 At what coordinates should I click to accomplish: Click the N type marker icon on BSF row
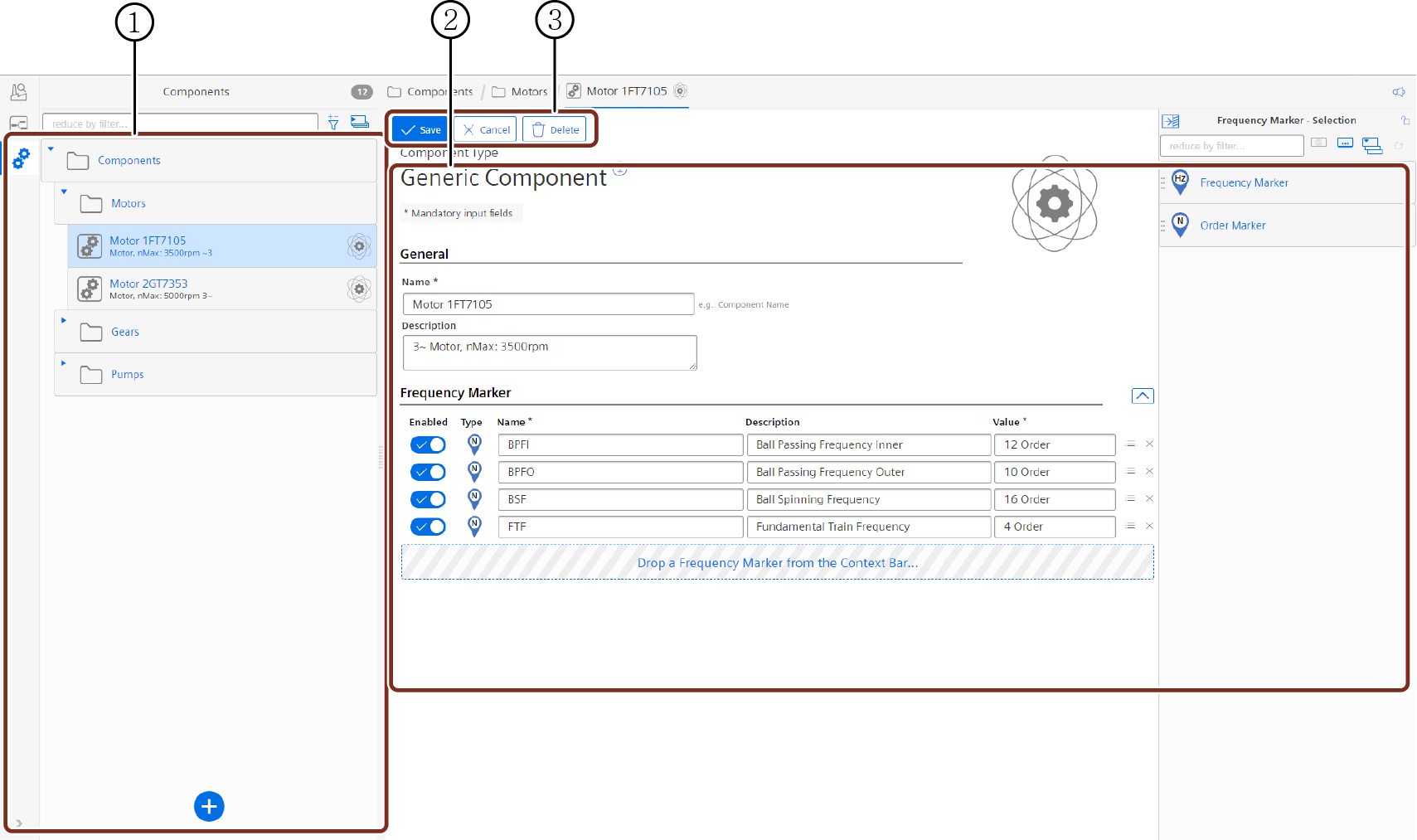coord(474,499)
